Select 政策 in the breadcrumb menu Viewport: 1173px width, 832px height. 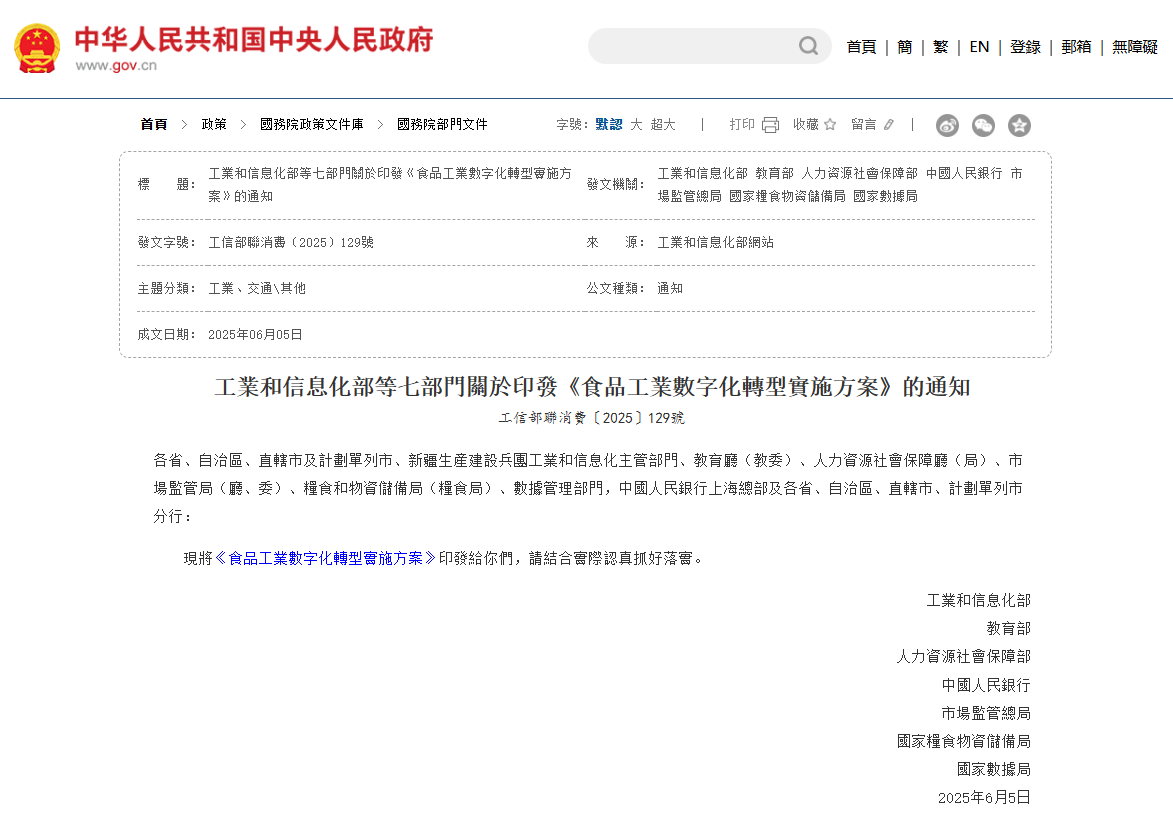tap(215, 124)
